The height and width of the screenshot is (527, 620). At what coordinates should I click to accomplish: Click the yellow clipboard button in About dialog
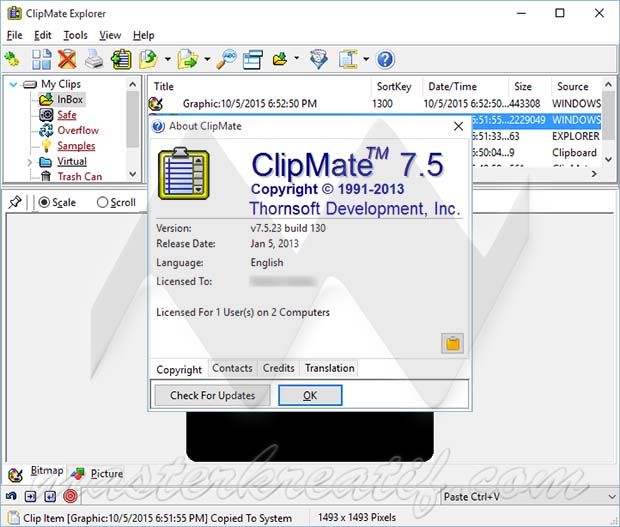pos(452,343)
